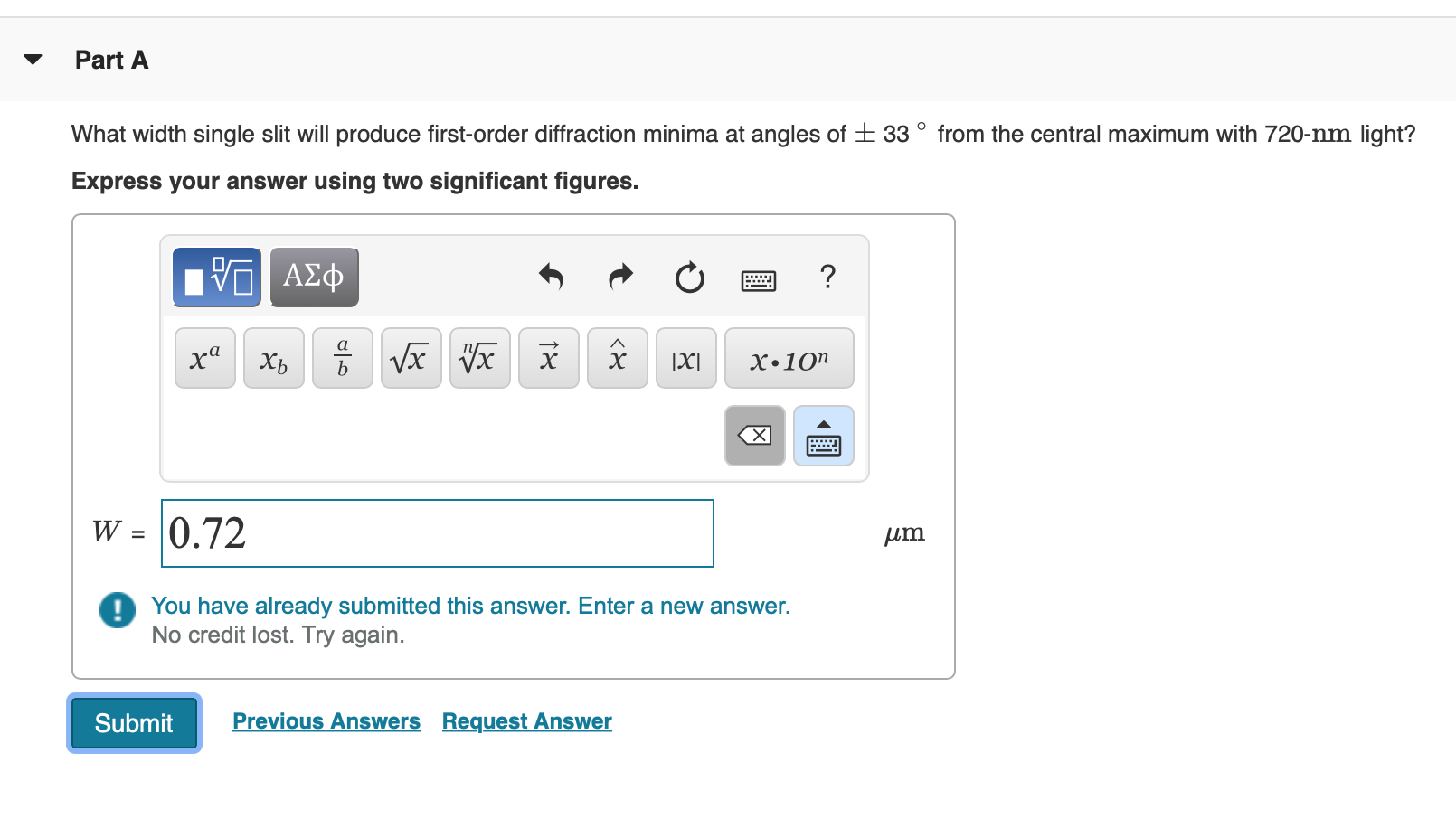This screenshot has width=1456, height=819.
Task: Insert a fraction template
Action: pos(342,358)
